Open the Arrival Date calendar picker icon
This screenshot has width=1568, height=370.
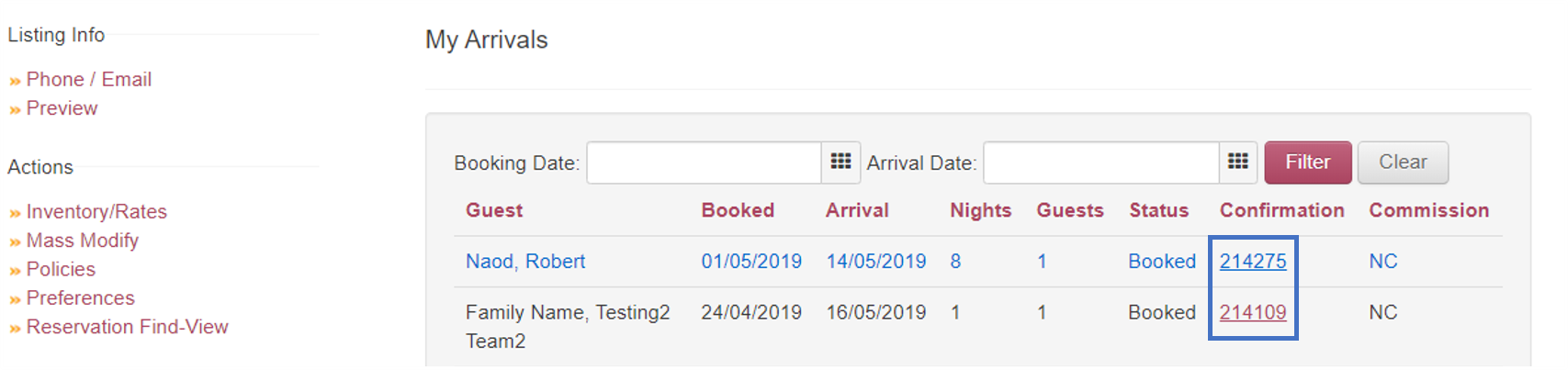pos(1237,163)
